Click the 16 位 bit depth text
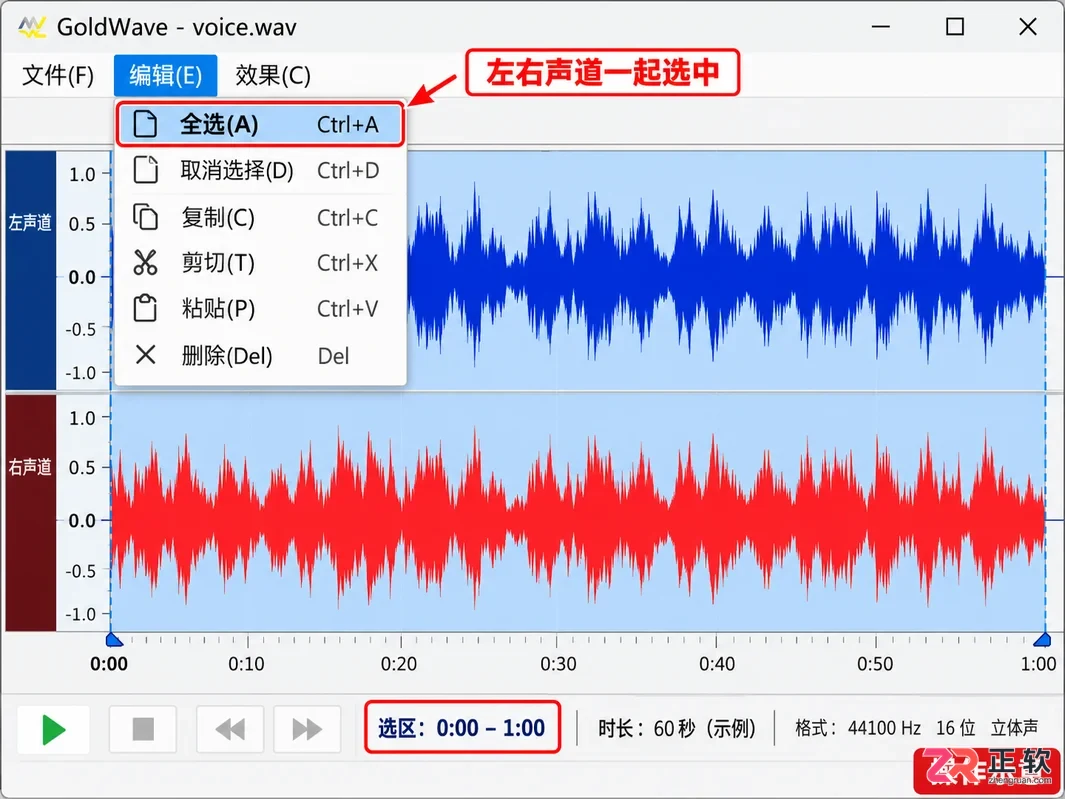This screenshot has width=1065, height=799. click(x=956, y=728)
